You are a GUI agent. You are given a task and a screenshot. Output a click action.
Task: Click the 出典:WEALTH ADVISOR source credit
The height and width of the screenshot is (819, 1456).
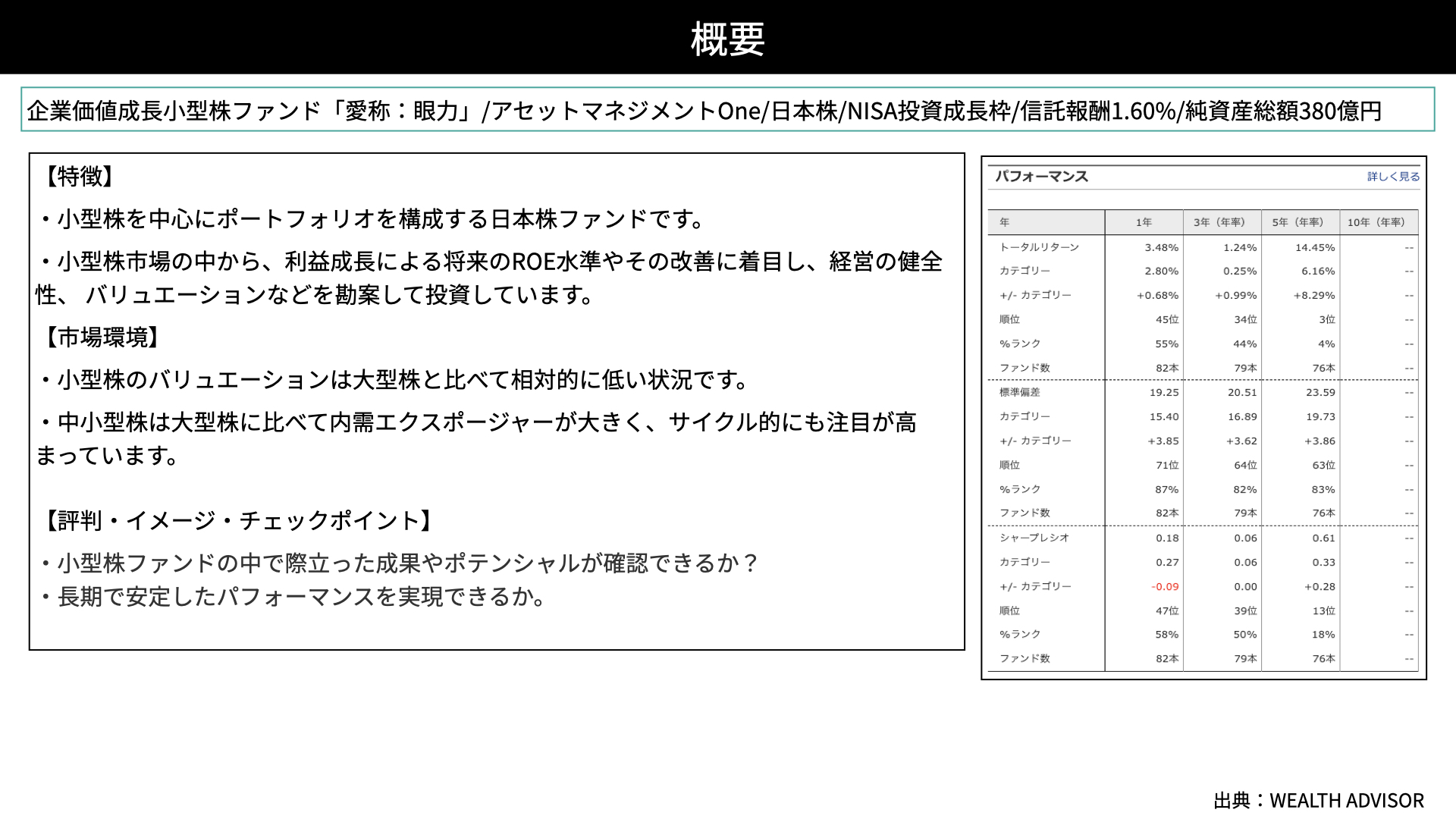(1319, 800)
